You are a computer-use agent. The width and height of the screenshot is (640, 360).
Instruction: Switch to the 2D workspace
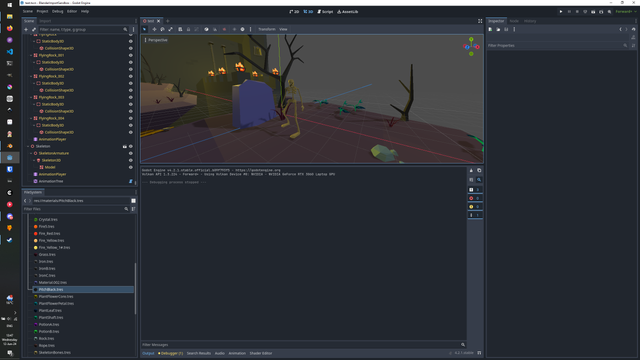point(294,12)
